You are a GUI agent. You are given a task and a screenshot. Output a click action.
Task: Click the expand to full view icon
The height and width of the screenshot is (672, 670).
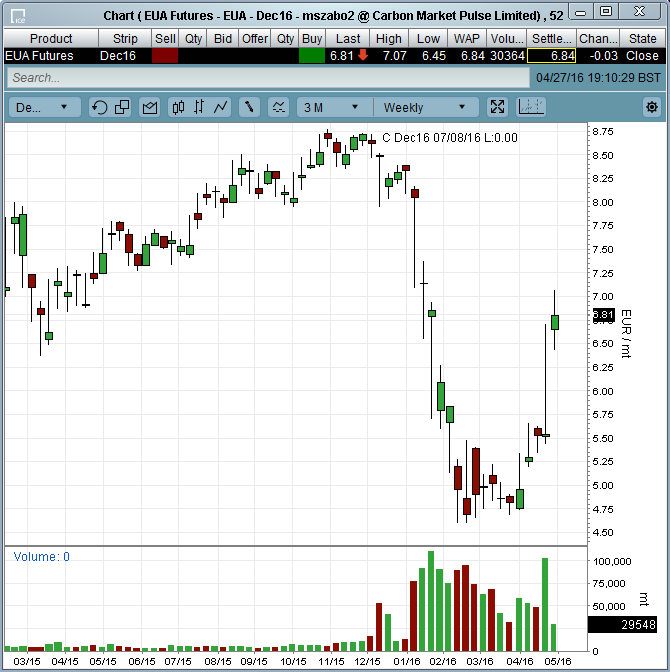pos(497,107)
